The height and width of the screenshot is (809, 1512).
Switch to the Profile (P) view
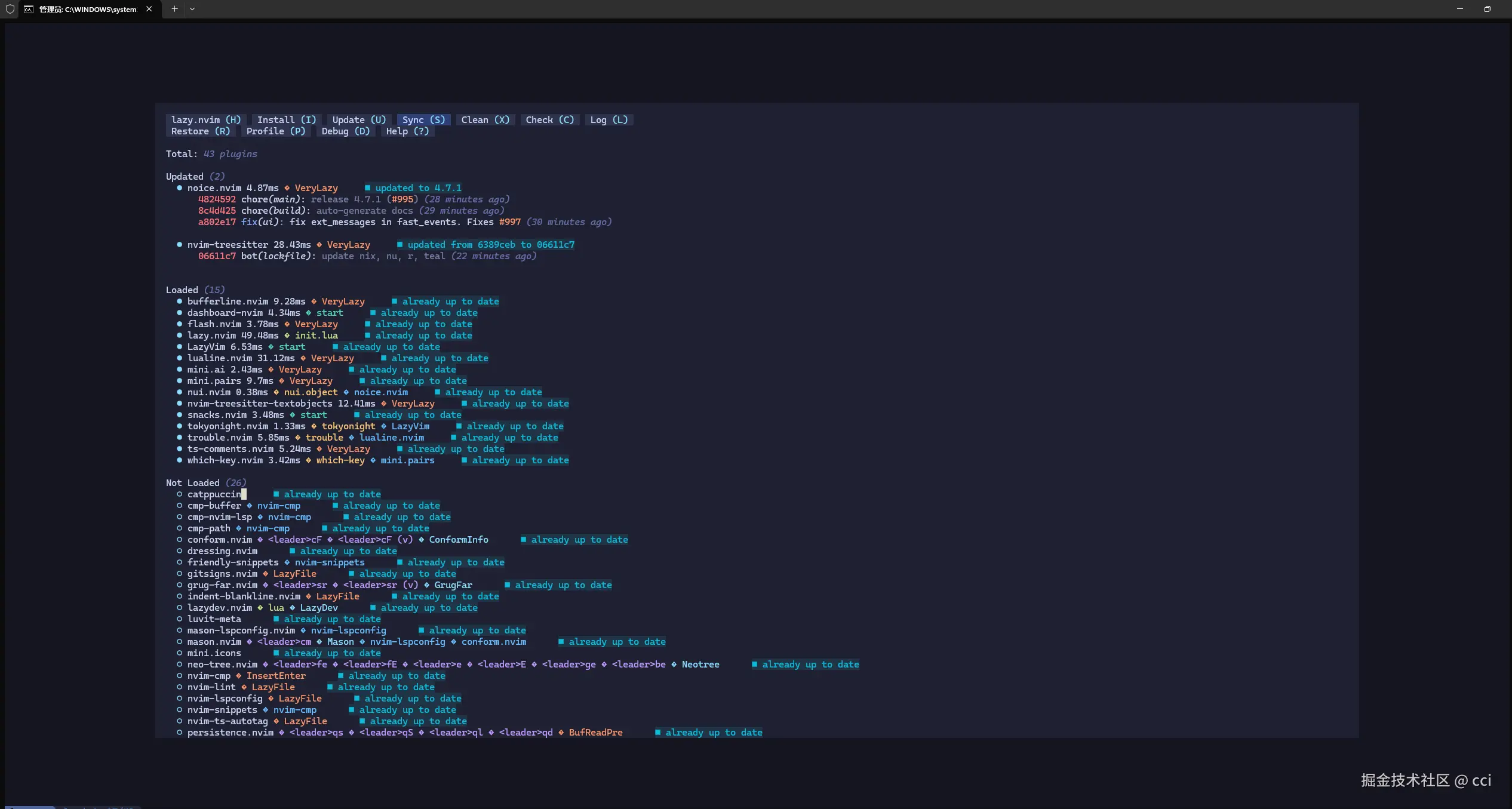tap(275, 131)
